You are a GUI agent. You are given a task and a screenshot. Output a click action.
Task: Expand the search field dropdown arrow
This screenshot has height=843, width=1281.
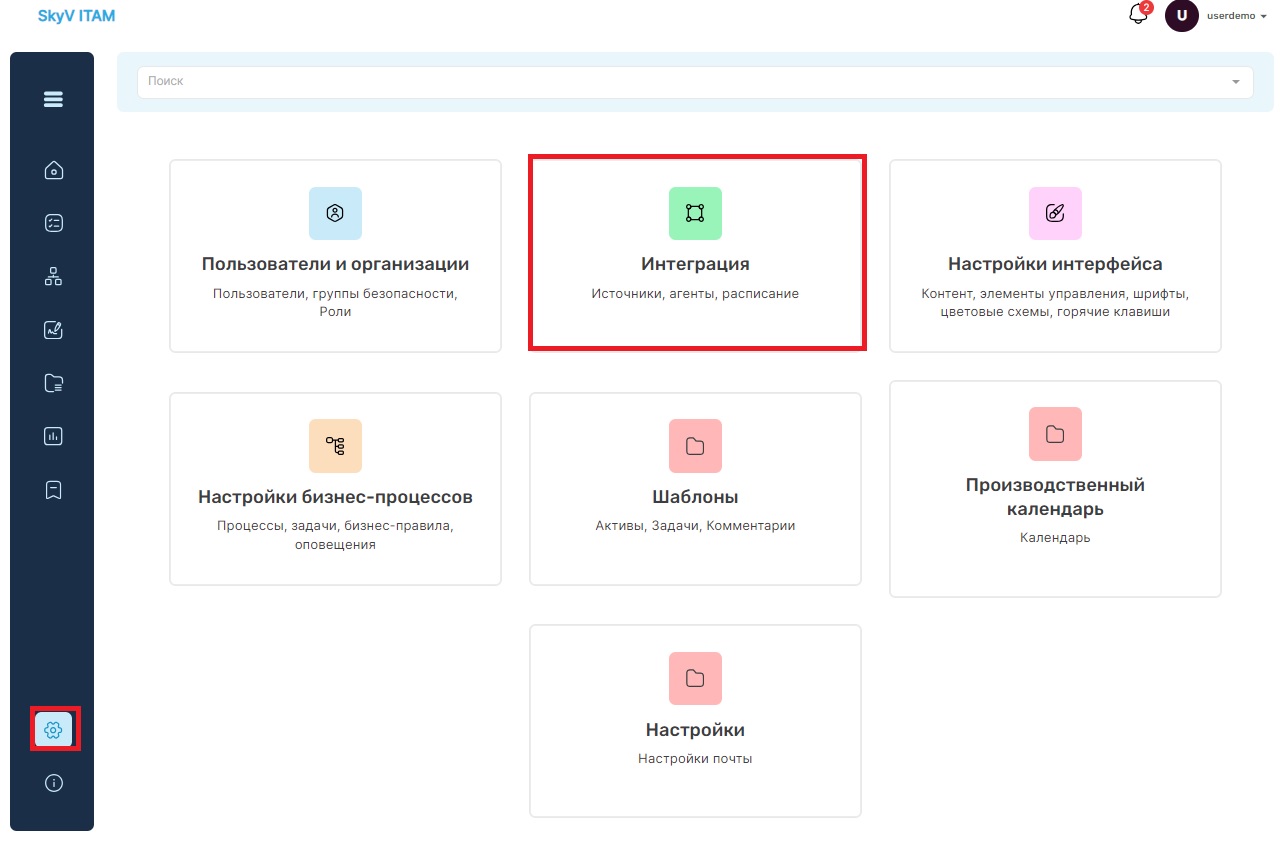coord(1236,82)
